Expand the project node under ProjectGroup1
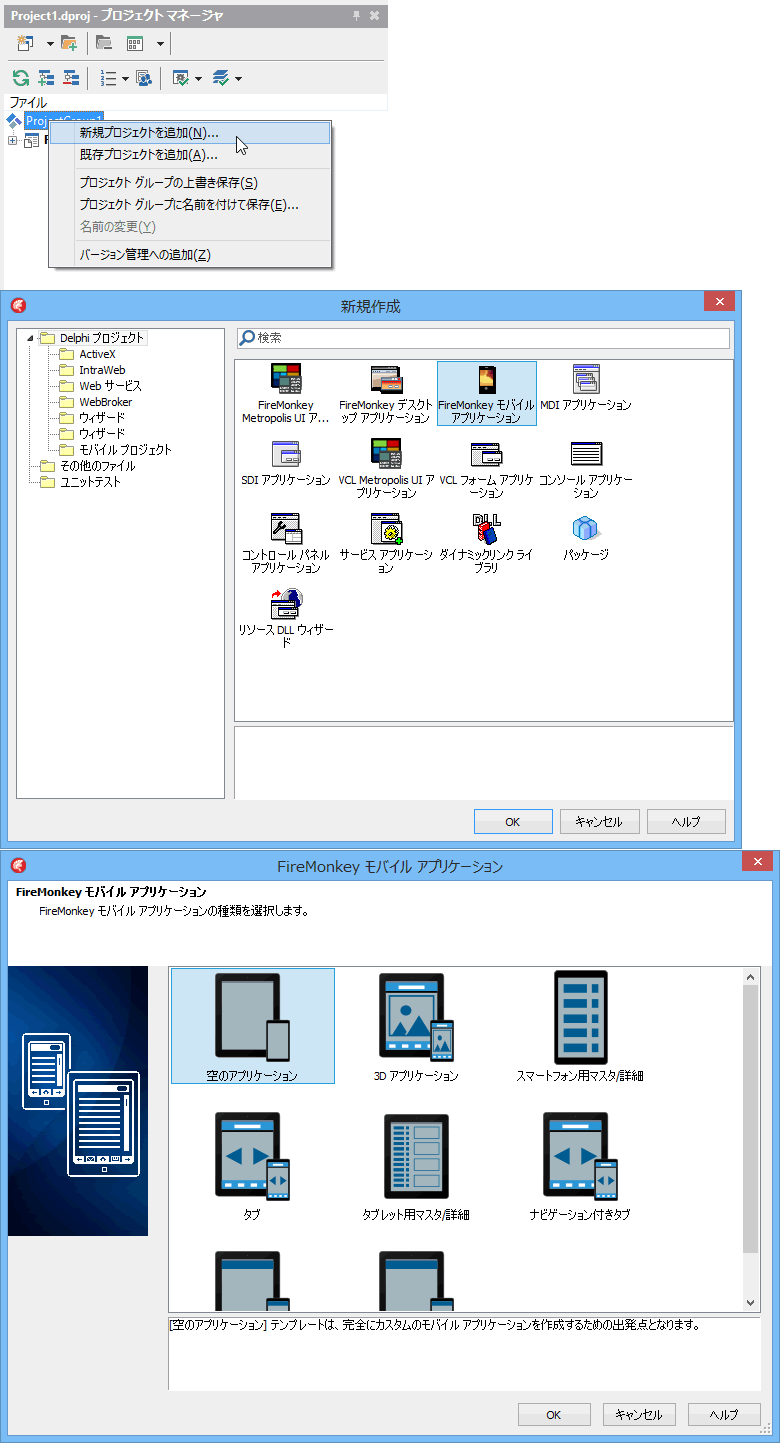This screenshot has height=1443, width=780. pos(13,140)
